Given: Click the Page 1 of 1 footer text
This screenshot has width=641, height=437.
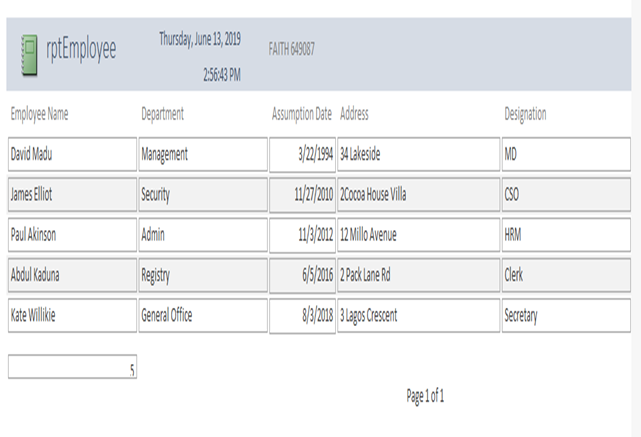Looking at the screenshot, I should point(425,396).
